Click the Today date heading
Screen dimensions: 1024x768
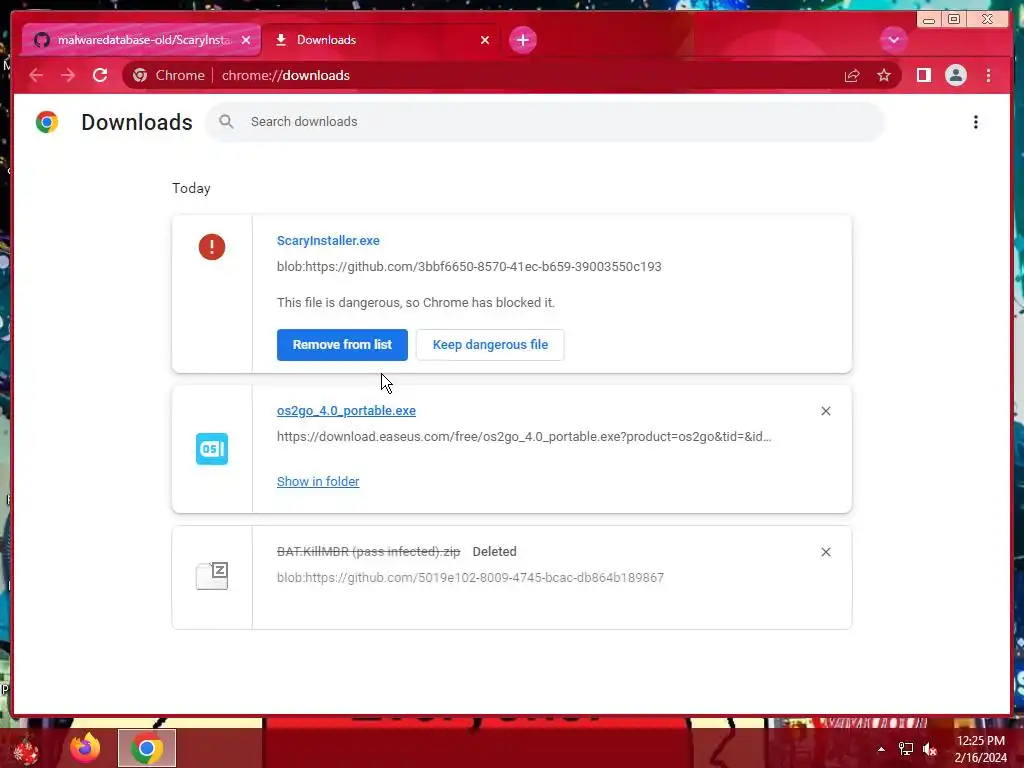(191, 188)
